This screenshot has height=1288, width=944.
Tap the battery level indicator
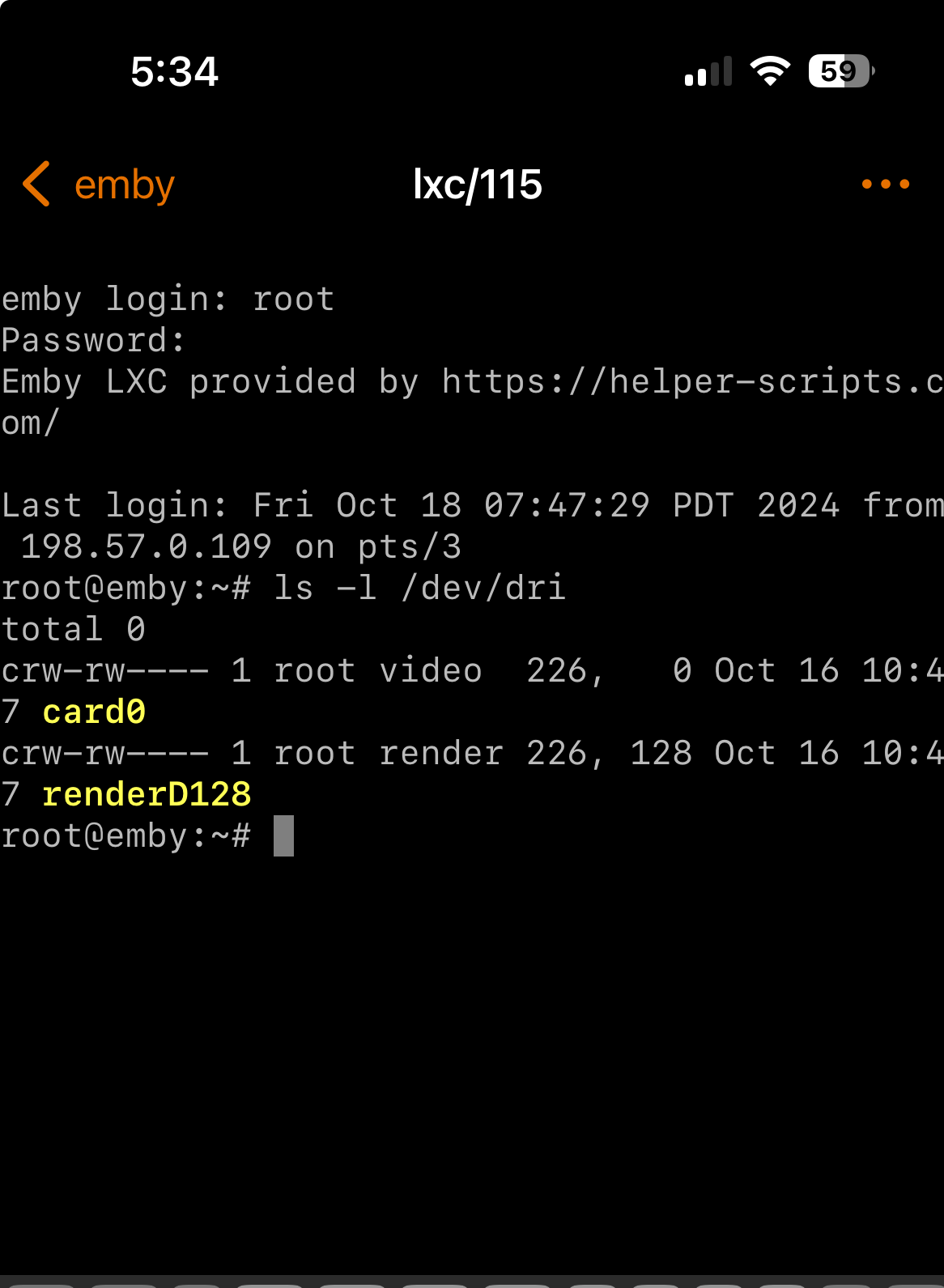pyautogui.click(x=838, y=71)
